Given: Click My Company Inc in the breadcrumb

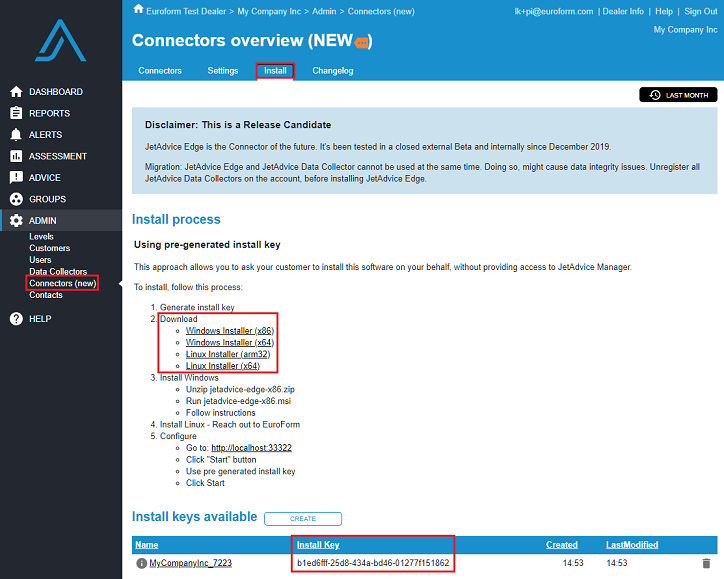Looking at the screenshot, I should coord(269,12).
